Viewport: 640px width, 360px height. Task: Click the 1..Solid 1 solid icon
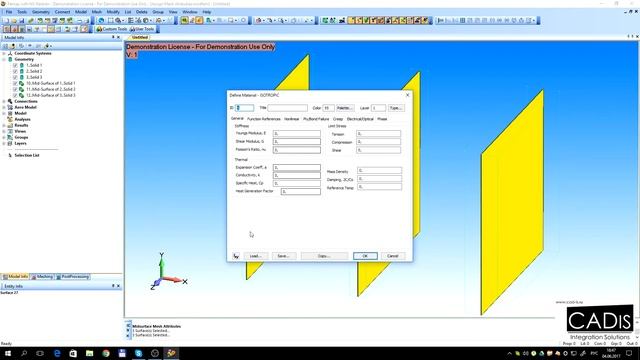22,65
